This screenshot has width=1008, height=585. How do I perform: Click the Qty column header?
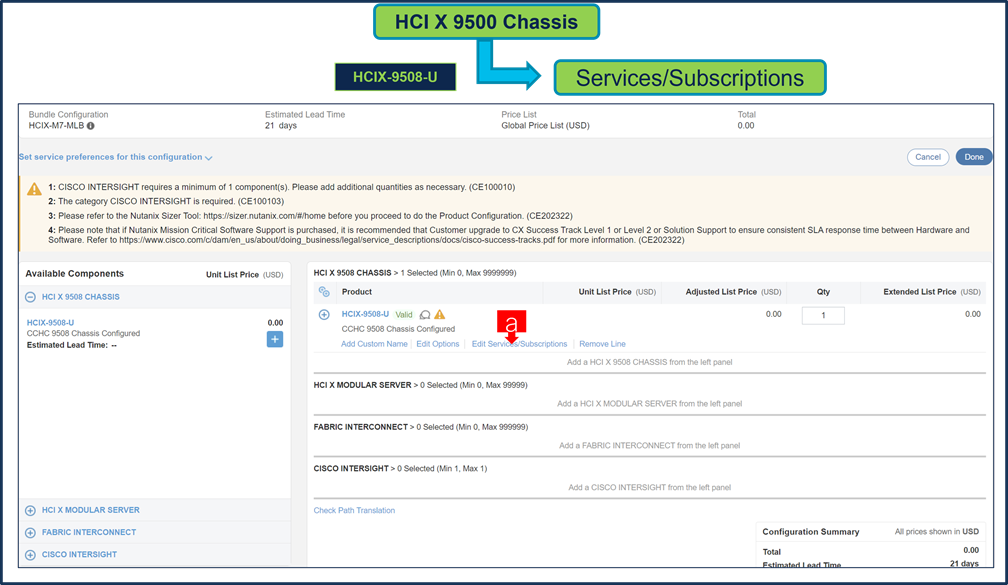click(823, 292)
